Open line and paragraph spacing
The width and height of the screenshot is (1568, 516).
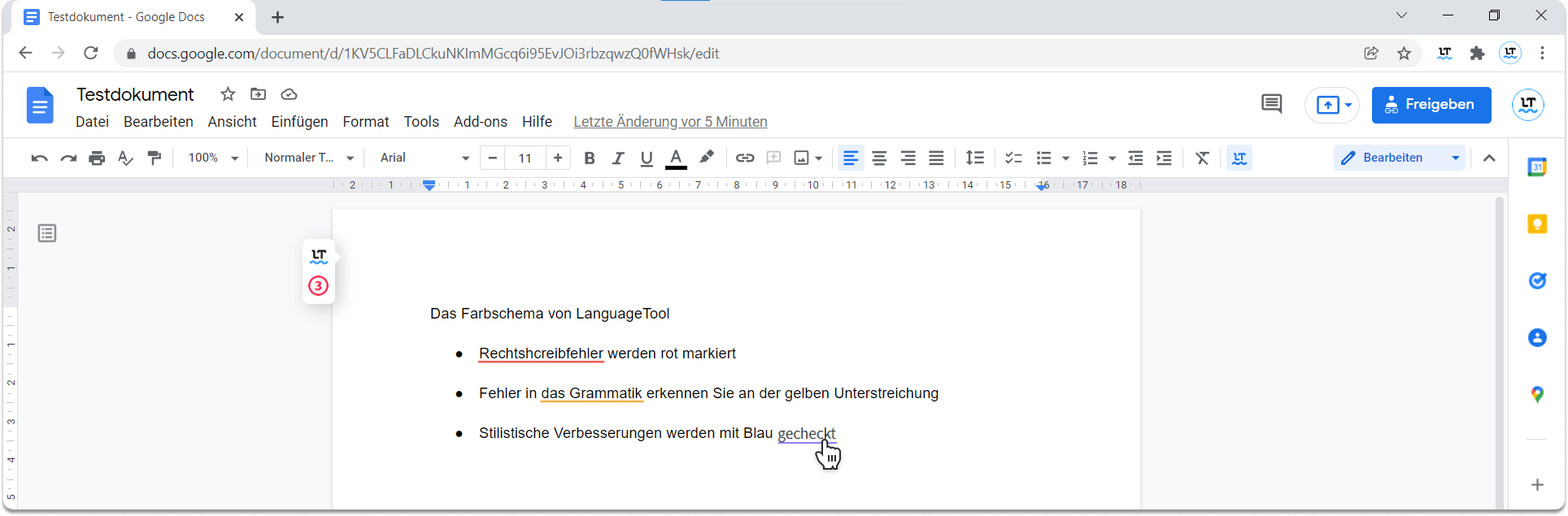click(x=975, y=158)
